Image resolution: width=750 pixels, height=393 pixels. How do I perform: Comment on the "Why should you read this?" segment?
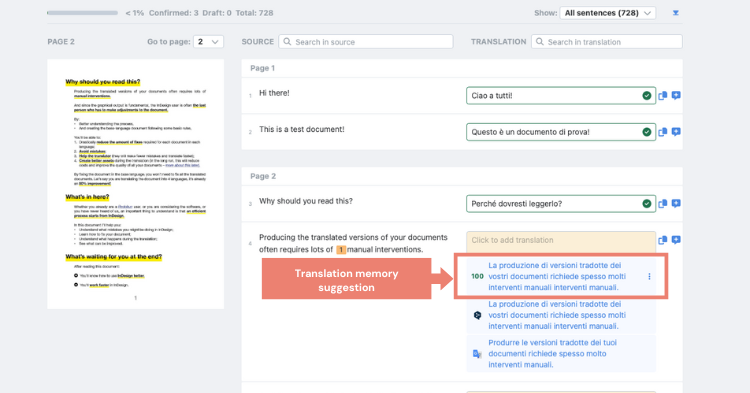pyautogui.click(x=676, y=204)
